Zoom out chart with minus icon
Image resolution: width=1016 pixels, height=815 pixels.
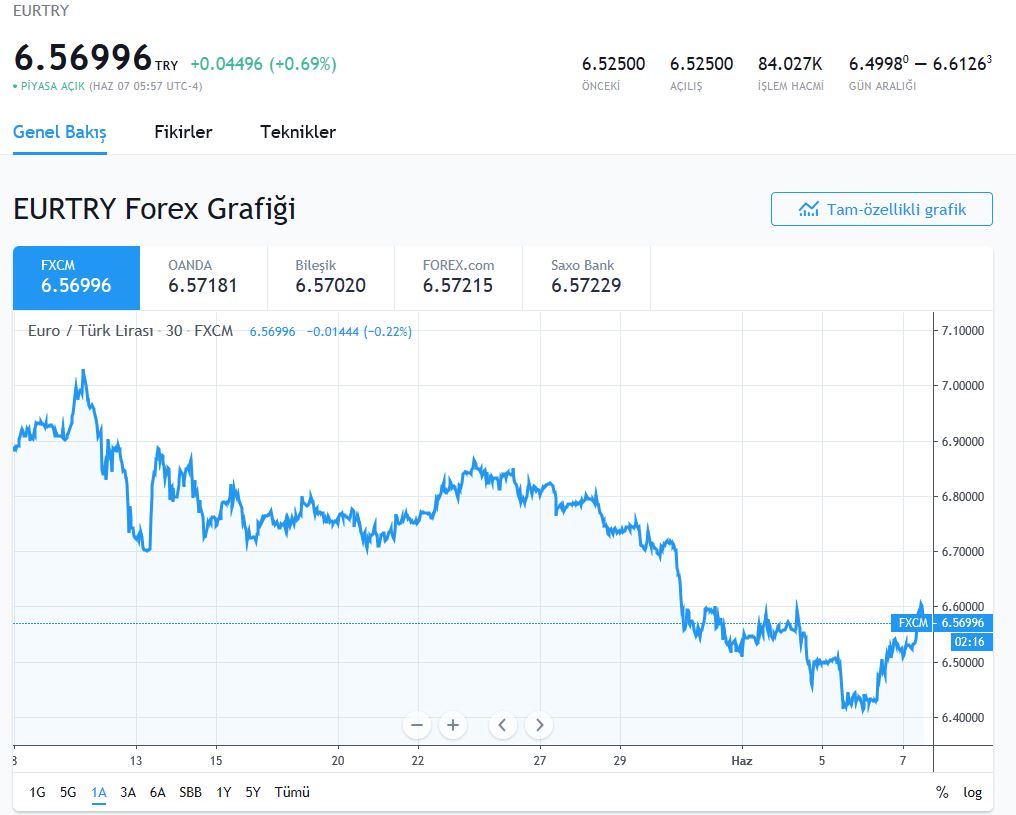(418, 725)
